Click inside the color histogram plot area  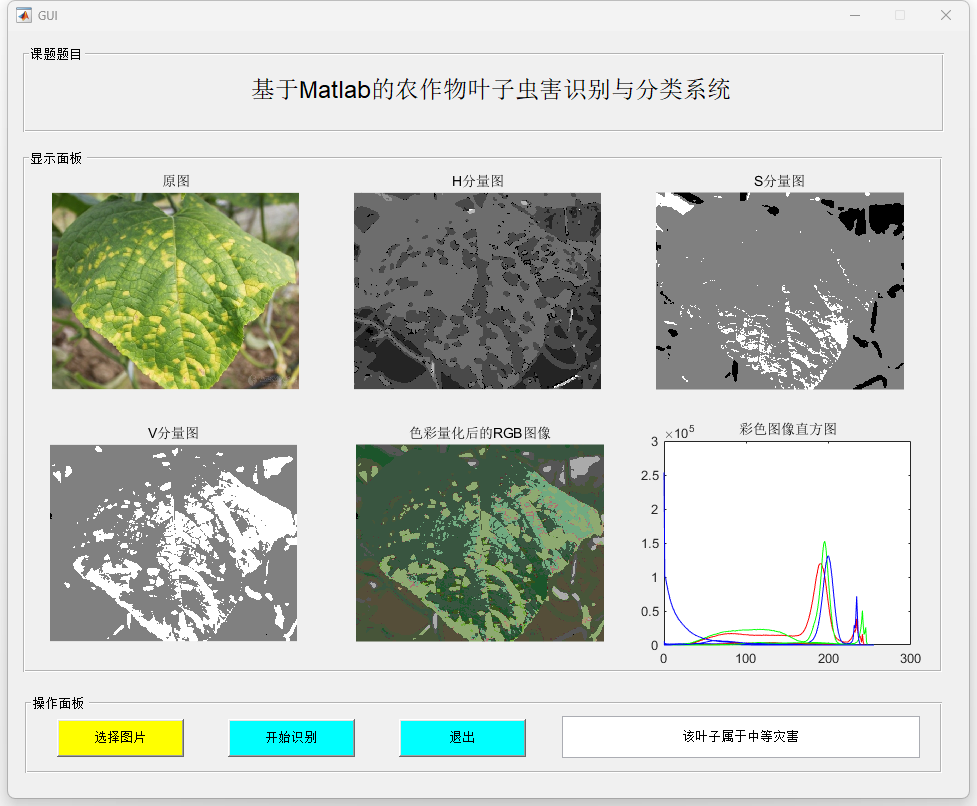tap(786, 542)
